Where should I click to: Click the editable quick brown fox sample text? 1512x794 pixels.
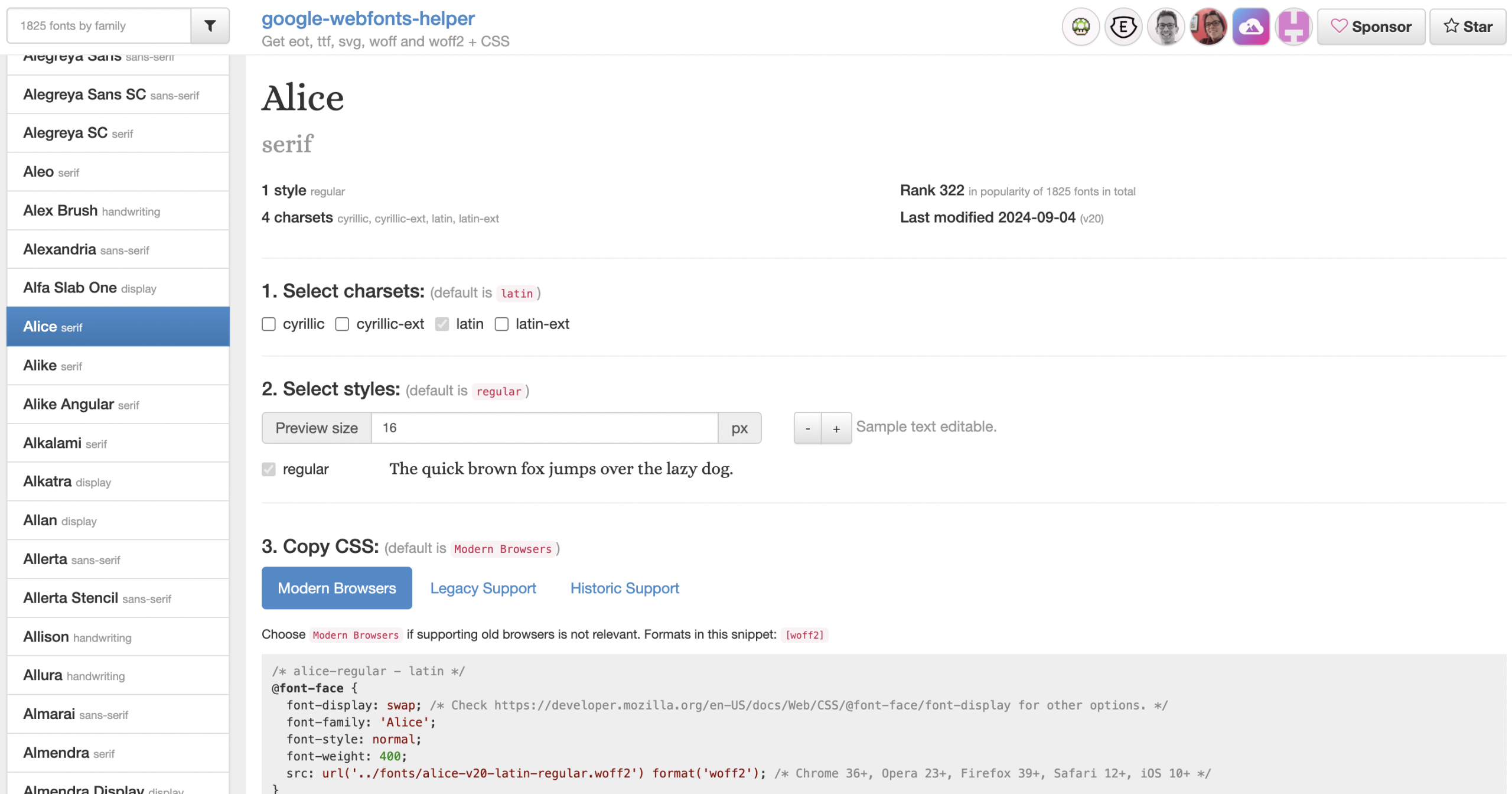click(561, 469)
